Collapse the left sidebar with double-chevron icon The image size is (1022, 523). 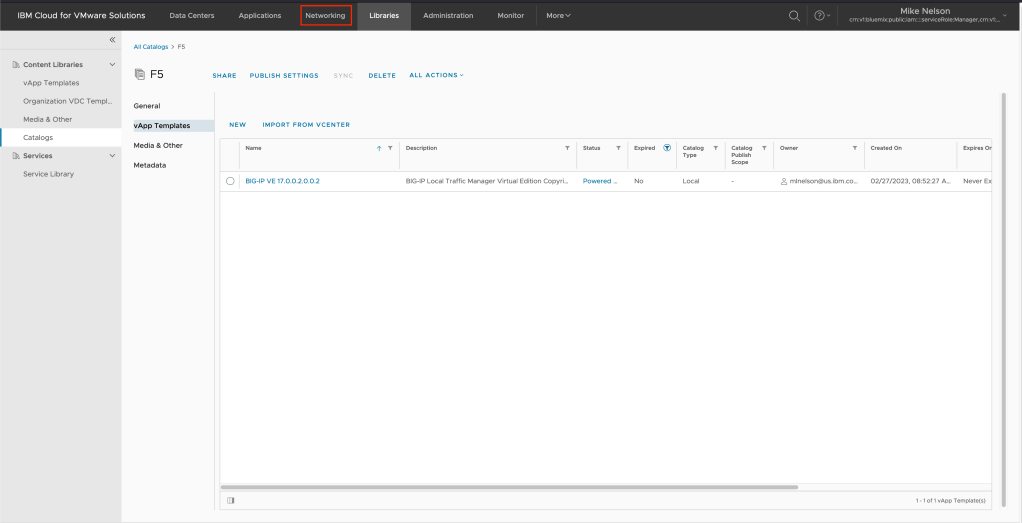(x=112, y=39)
